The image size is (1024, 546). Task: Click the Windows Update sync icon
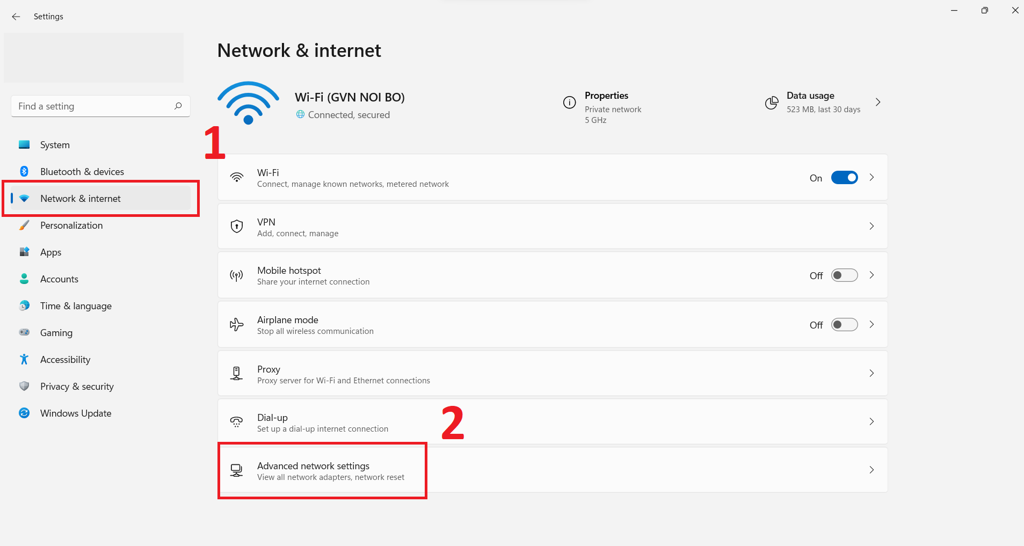coord(24,413)
